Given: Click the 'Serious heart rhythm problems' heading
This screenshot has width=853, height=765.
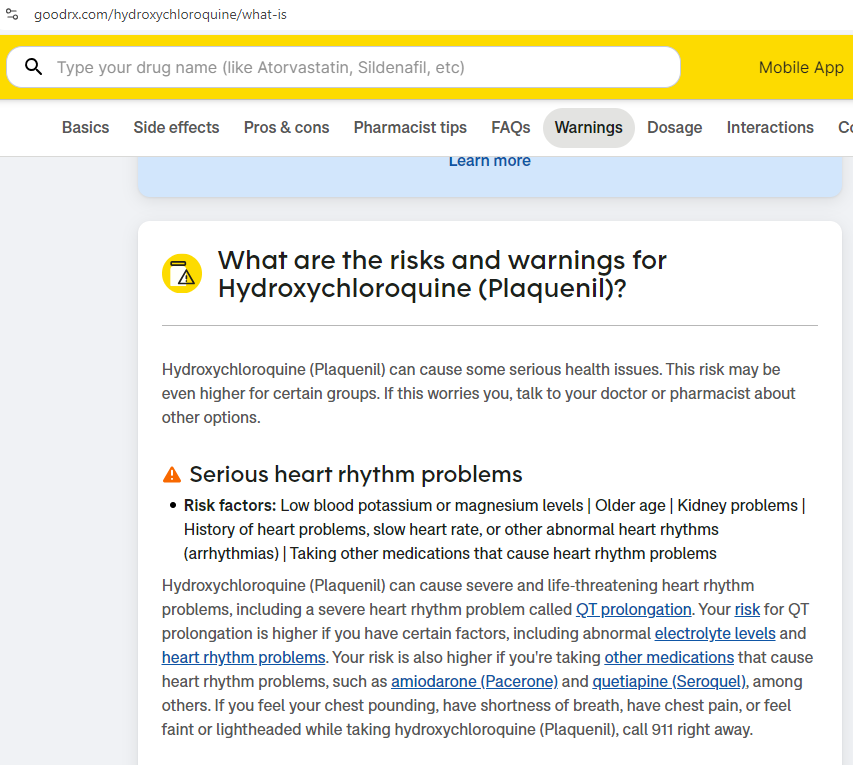Looking at the screenshot, I should coord(356,474).
